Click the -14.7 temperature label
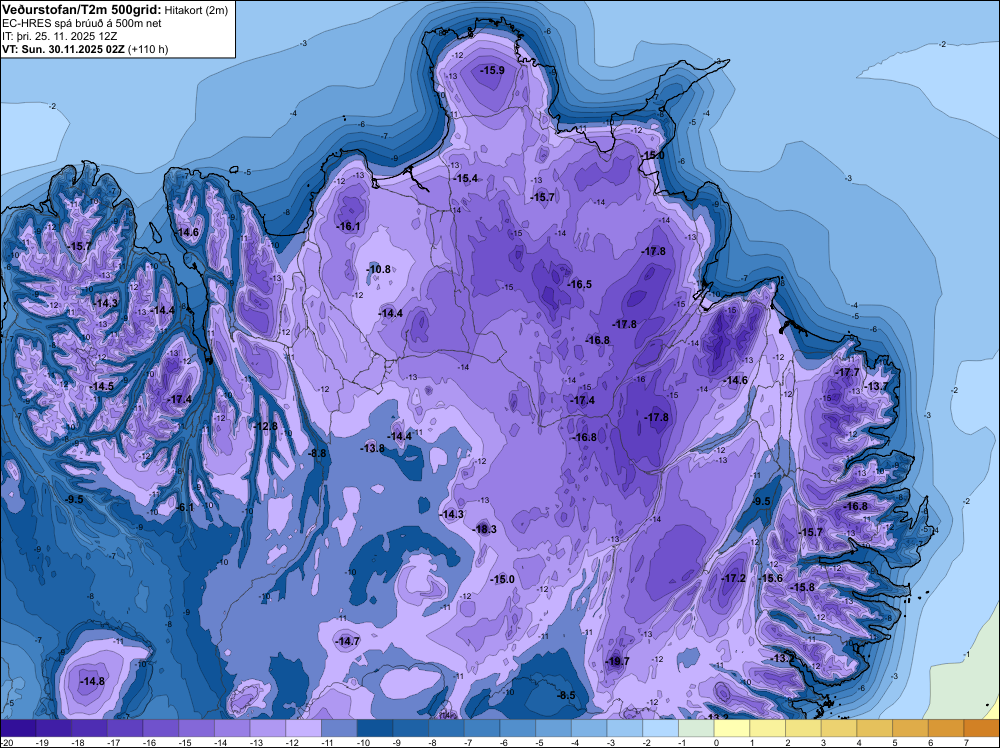The height and width of the screenshot is (748, 1000). (348, 642)
